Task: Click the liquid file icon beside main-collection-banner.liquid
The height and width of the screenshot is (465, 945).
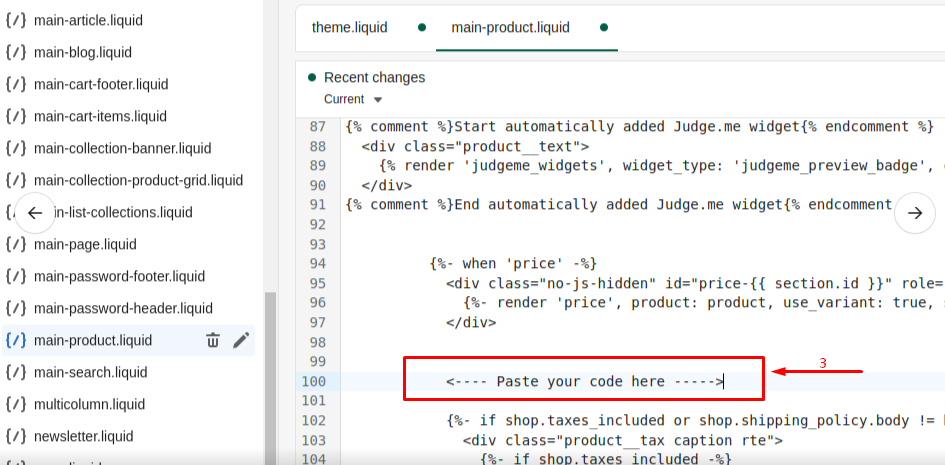Action: [x=16, y=148]
